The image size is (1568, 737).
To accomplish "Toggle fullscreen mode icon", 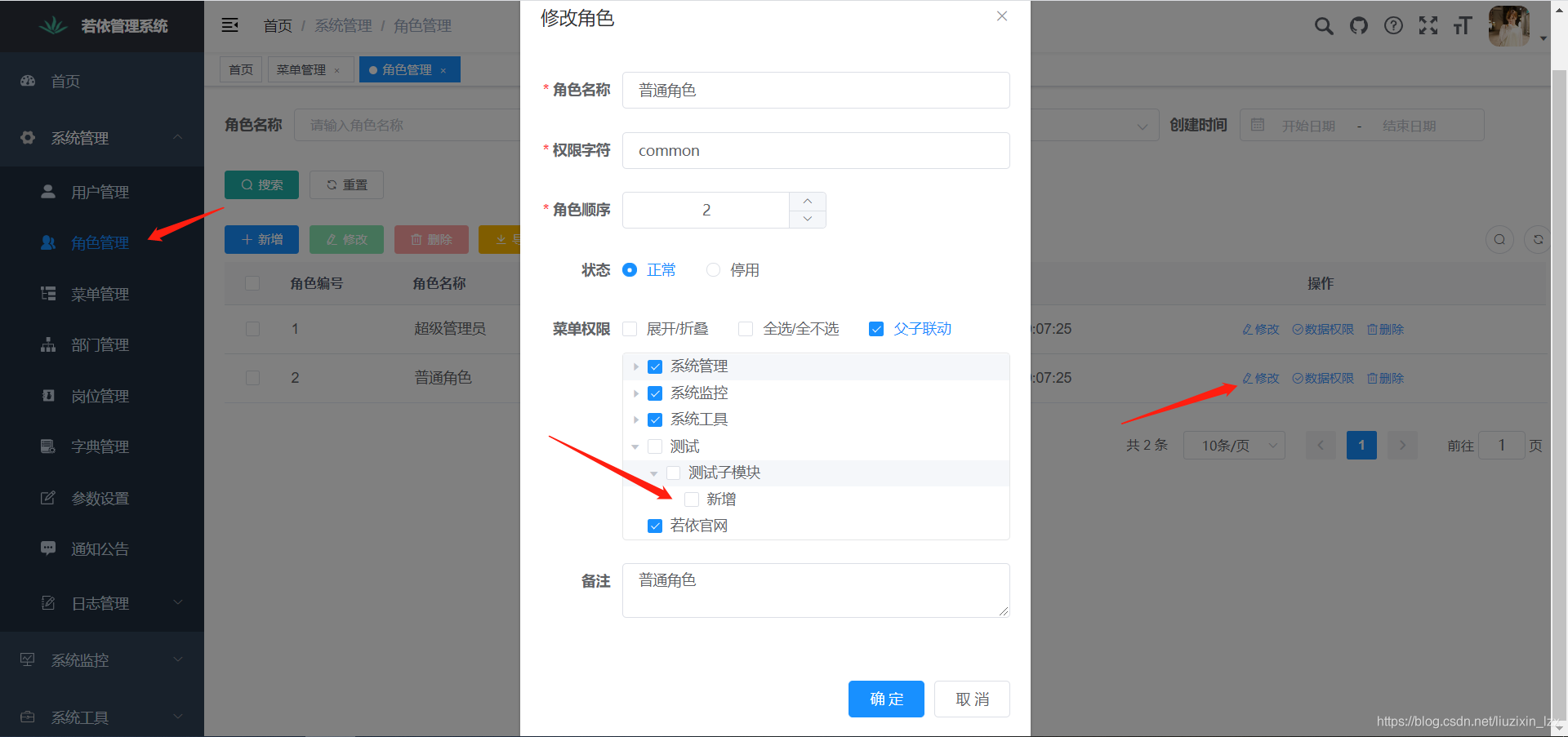I will click(1428, 26).
